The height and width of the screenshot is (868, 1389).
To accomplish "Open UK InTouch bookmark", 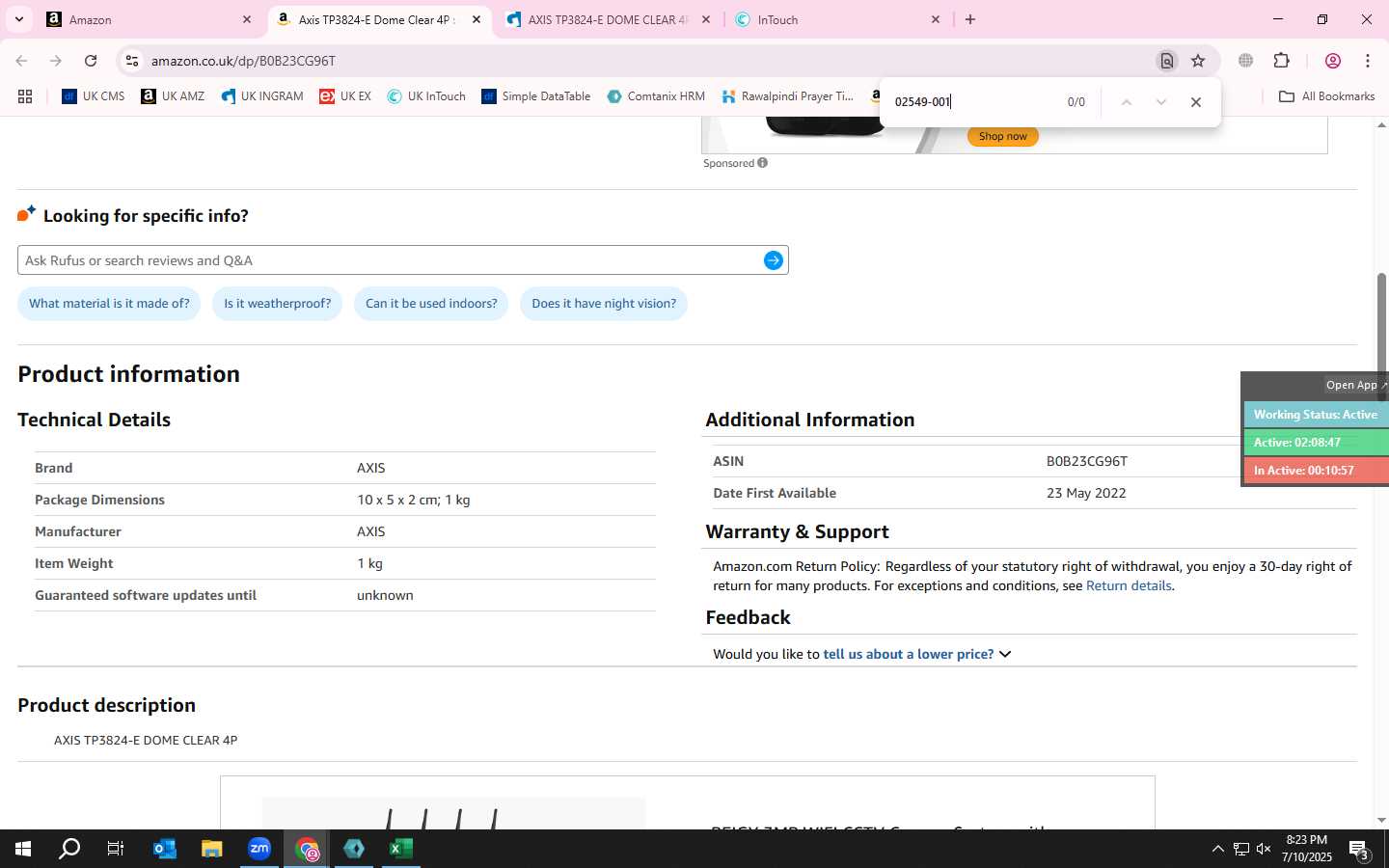I will (426, 96).
